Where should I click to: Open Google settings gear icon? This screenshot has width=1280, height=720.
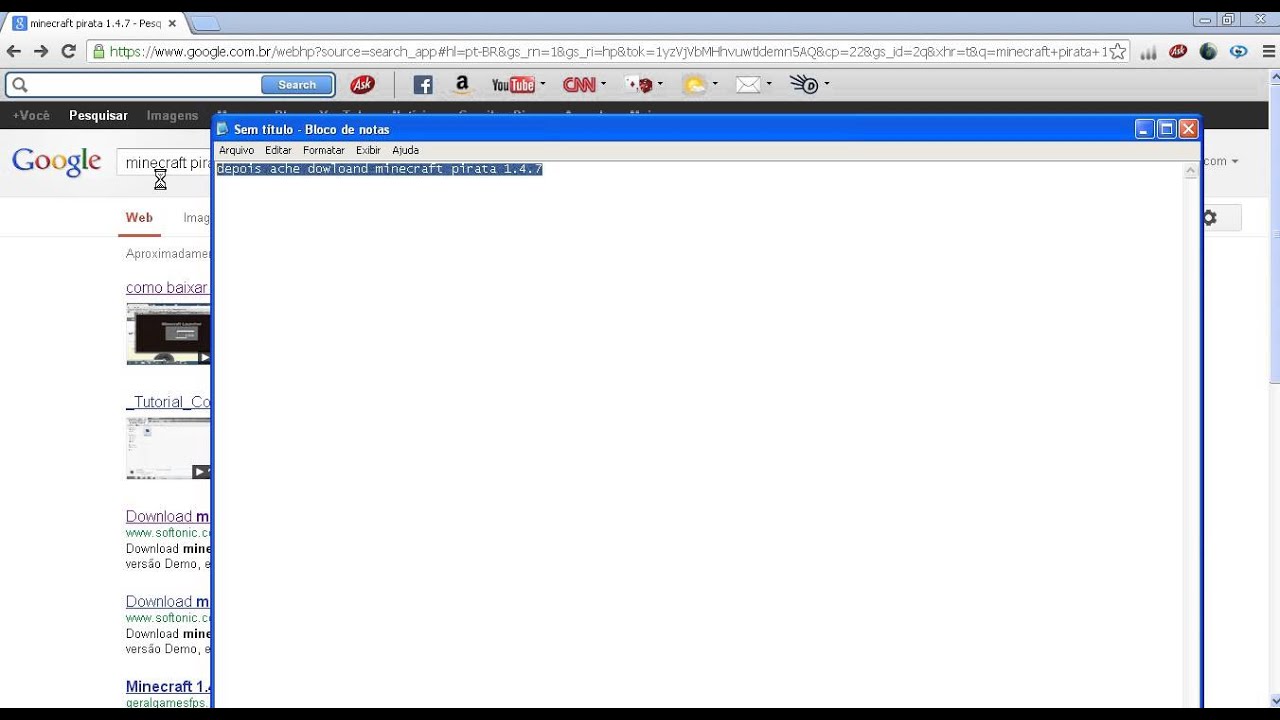(x=1210, y=218)
